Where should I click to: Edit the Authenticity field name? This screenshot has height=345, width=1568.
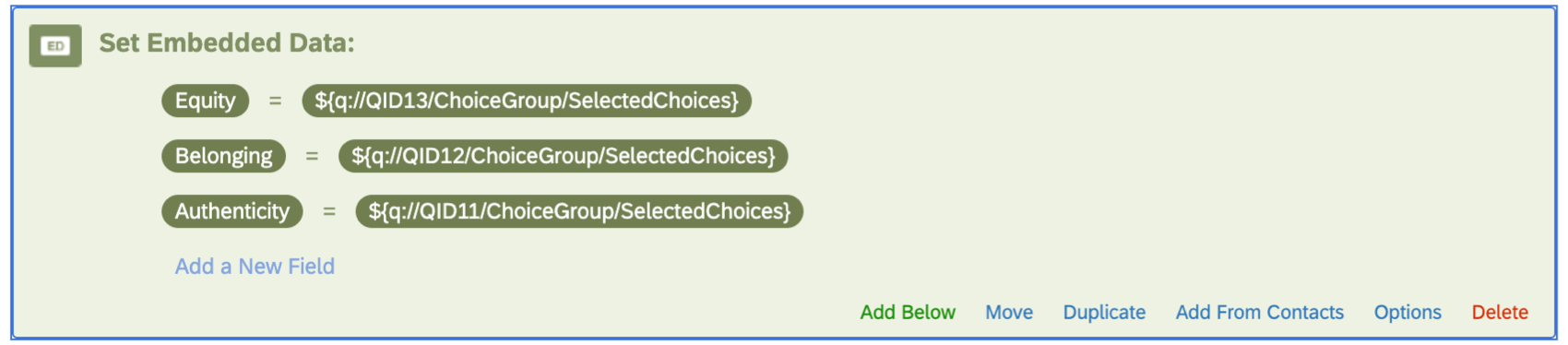(232, 211)
